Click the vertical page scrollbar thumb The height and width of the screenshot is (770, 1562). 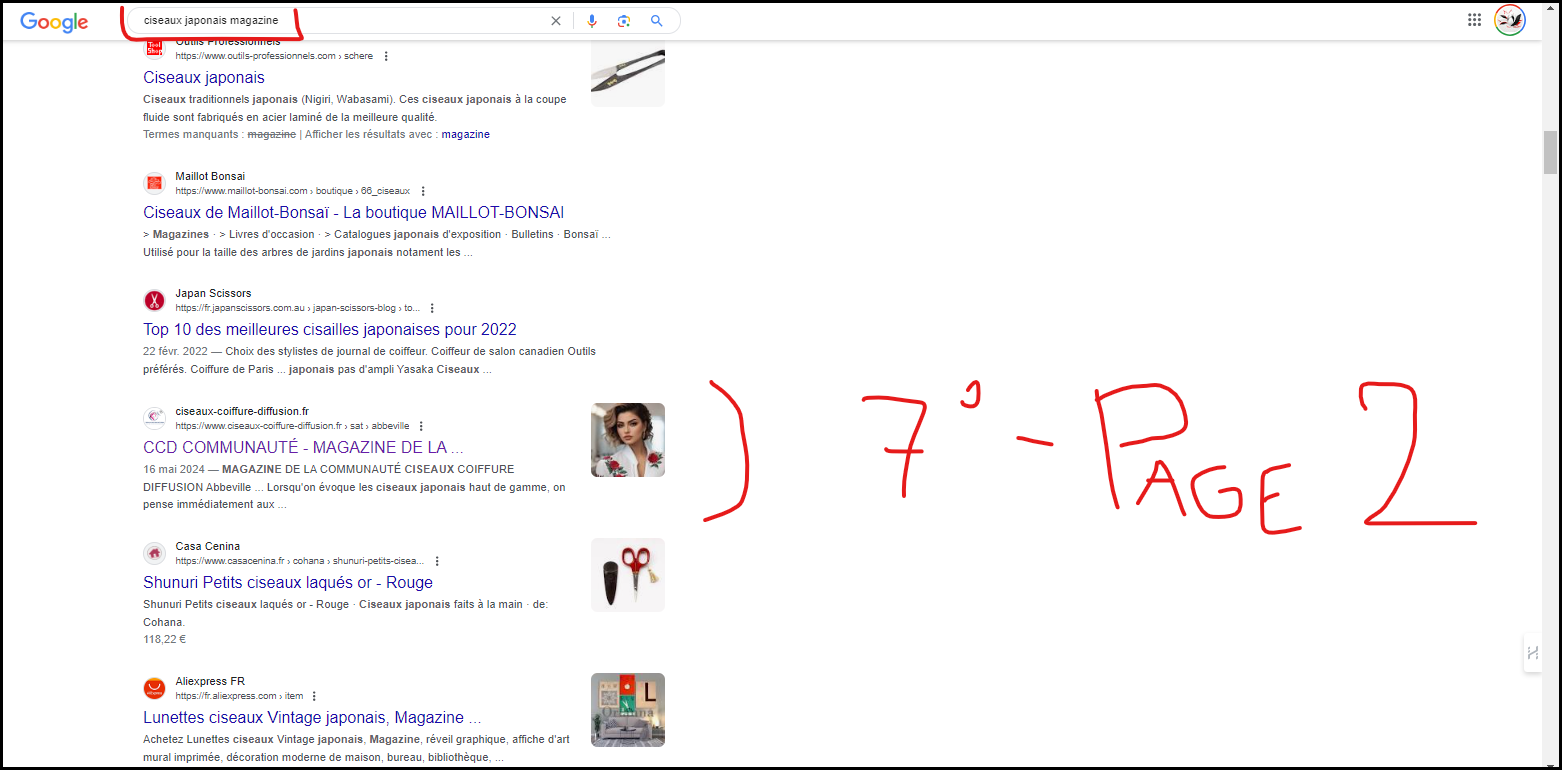pos(1551,153)
